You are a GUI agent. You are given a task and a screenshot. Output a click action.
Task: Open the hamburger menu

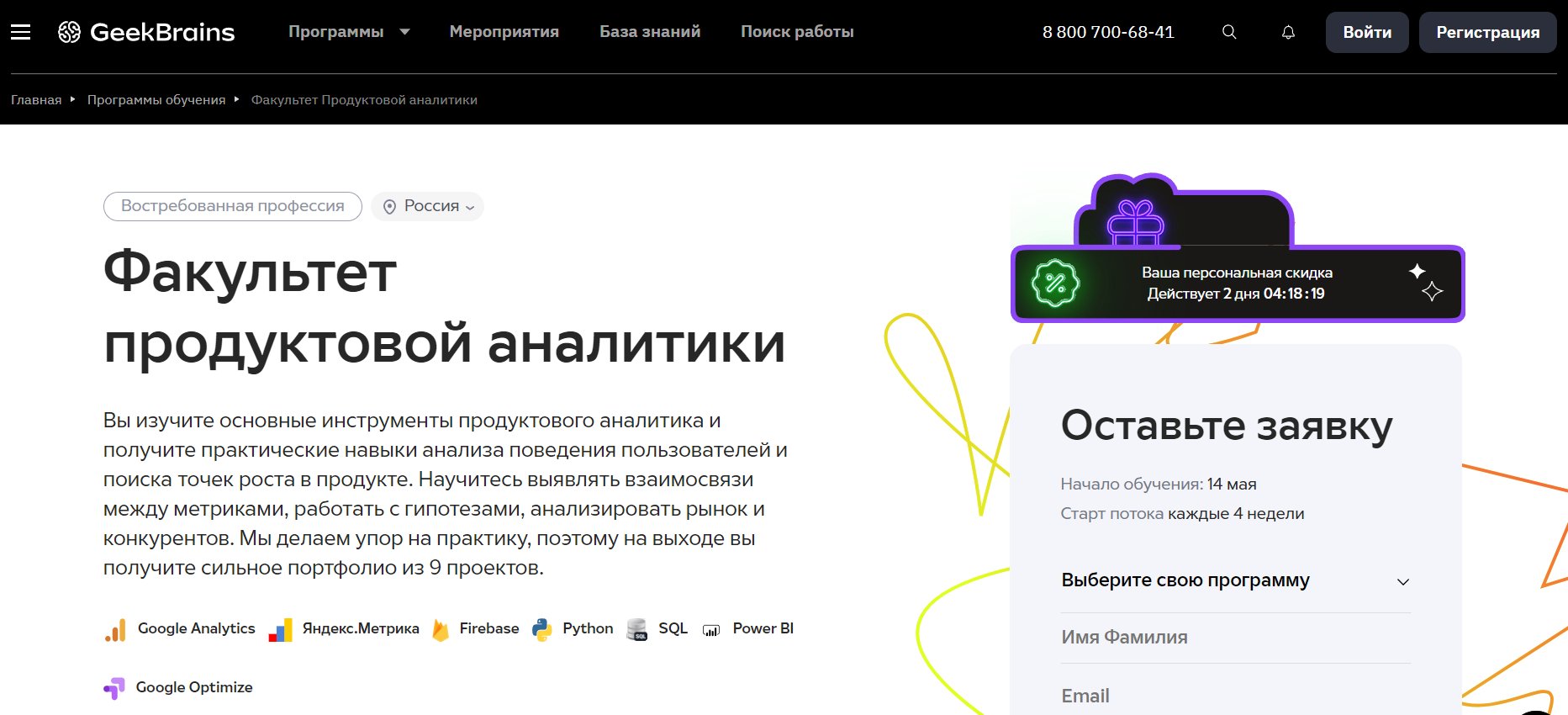20,32
